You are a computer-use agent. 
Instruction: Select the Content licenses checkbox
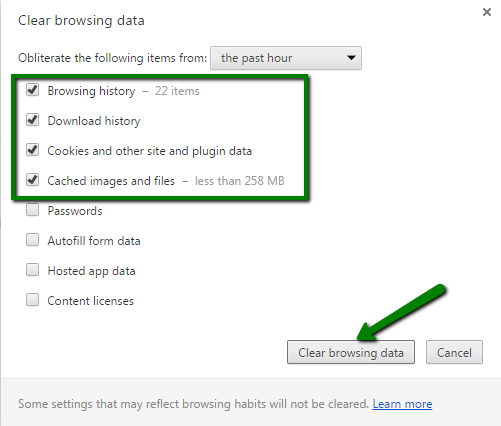tap(33, 300)
